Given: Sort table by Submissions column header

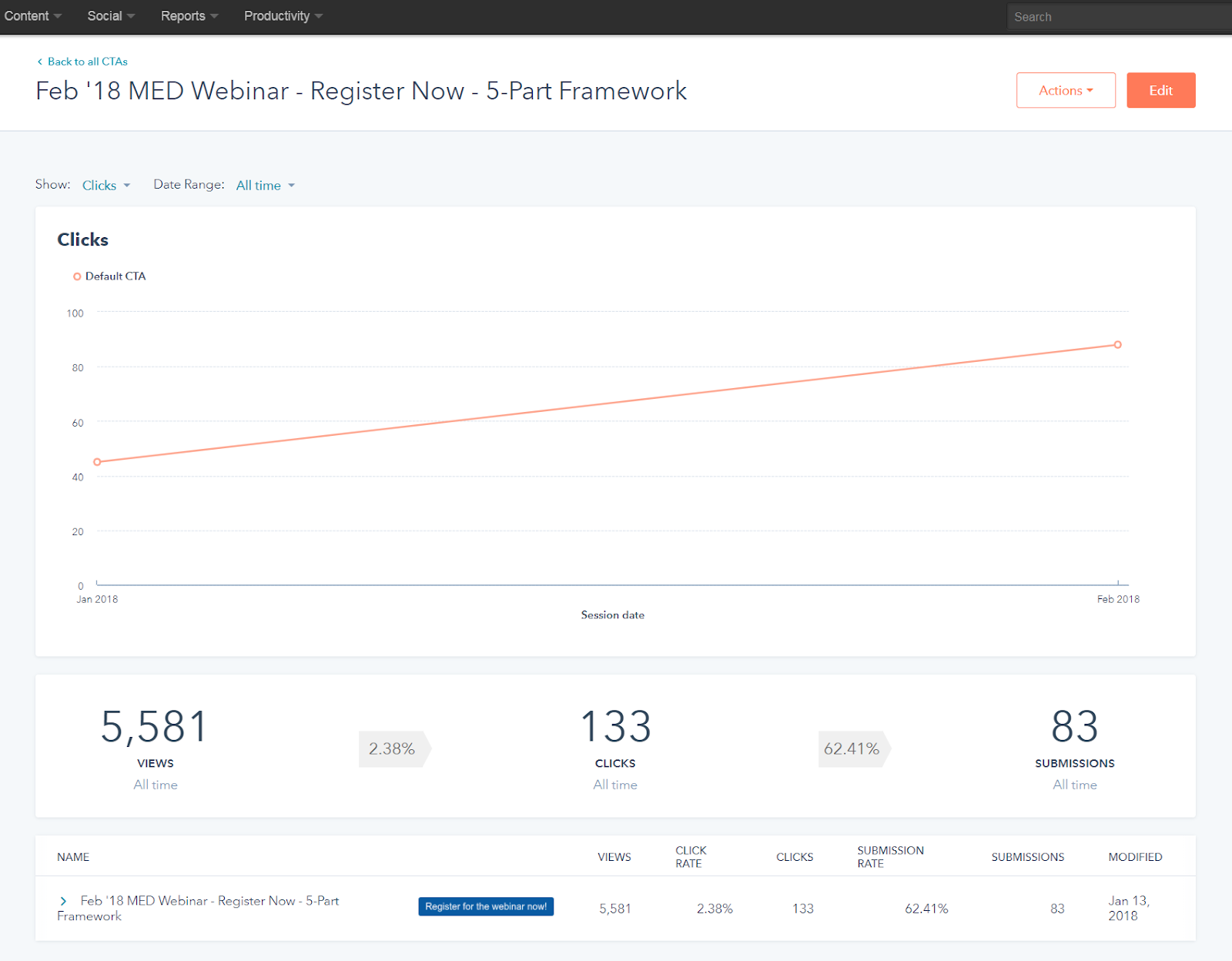Looking at the screenshot, I should click(1027, 857).
